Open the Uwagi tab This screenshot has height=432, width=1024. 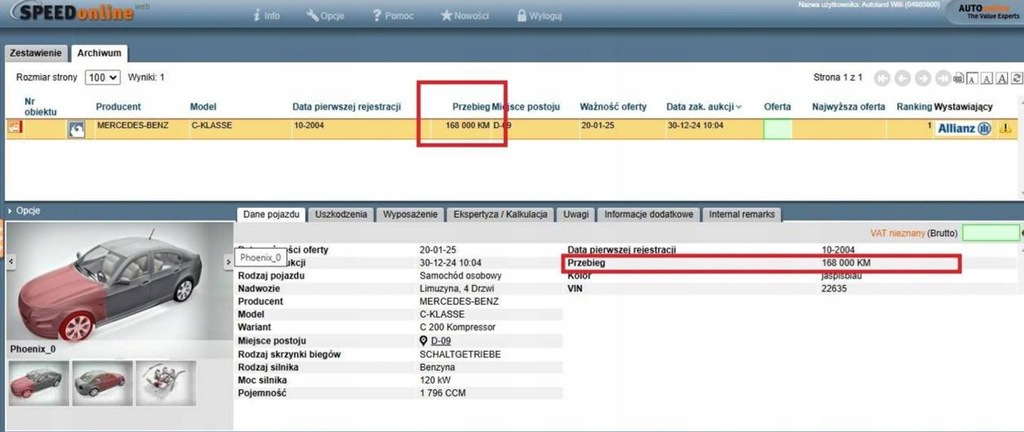click(x=577, y=214)
